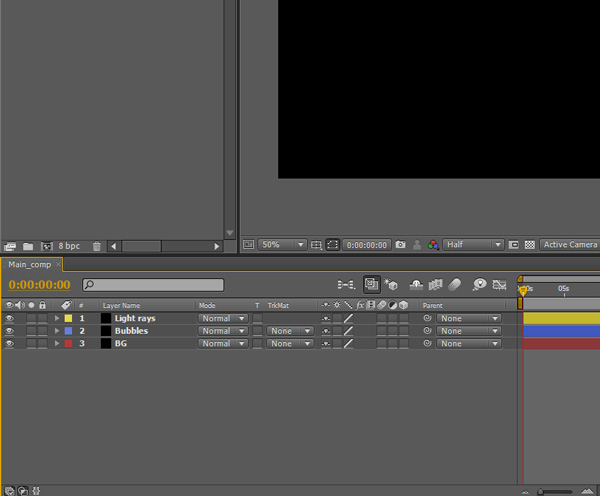Open the Interpret Footage icon in Project panel
The width and height of the screenshot is (600, 496).
(10, 246)
